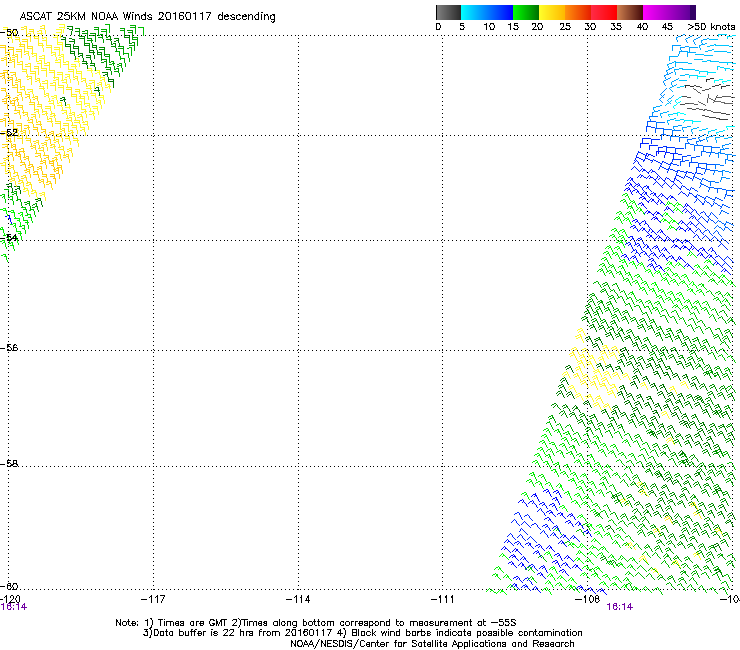Click the '-117' longitude axis label

pyautogui.click(x=153, y=599)
